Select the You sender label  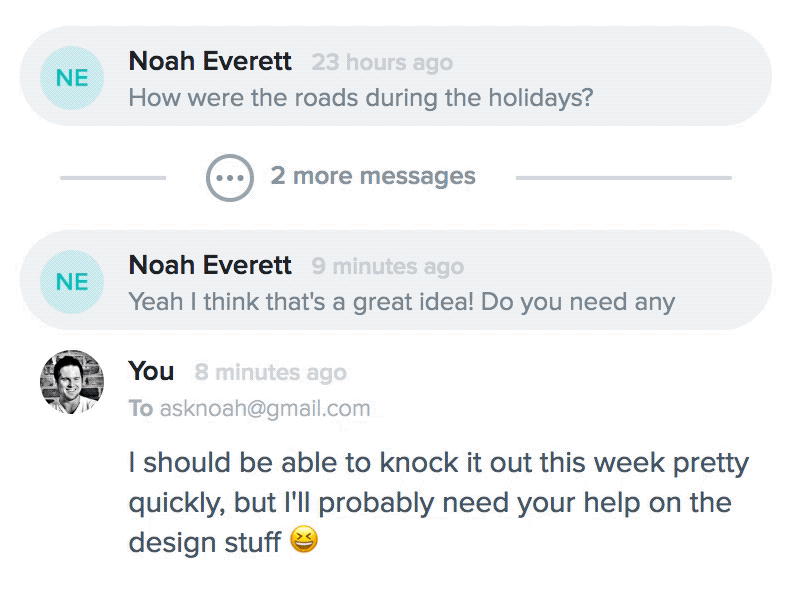[x=149, y=371]
